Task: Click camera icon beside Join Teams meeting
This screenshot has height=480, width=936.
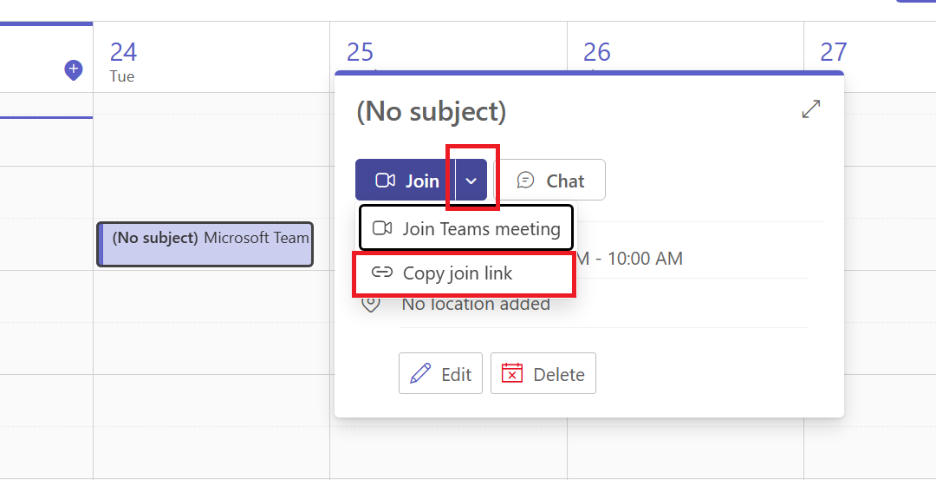Action: coord(382,228)
